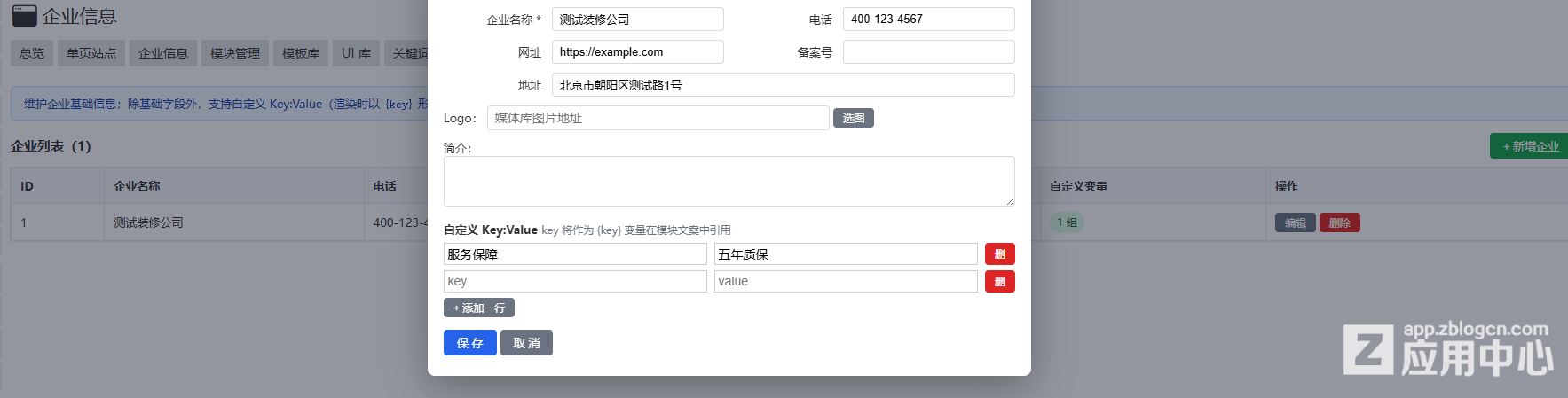Image resolution: width=1568 pixels, height=398 pixels.
Task: Click the key field containing 服务保障
Action: [575, 254]
